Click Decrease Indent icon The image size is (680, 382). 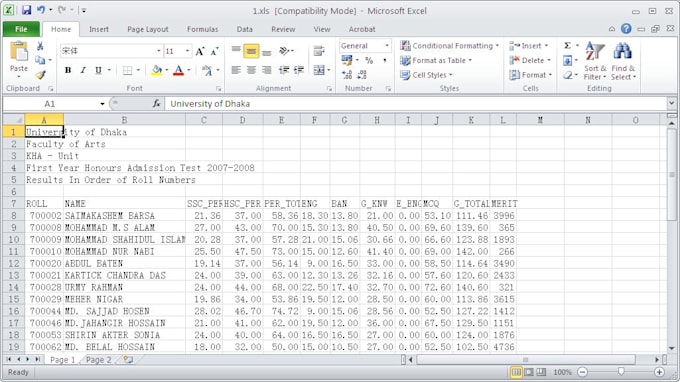click(x=284, y=70)
